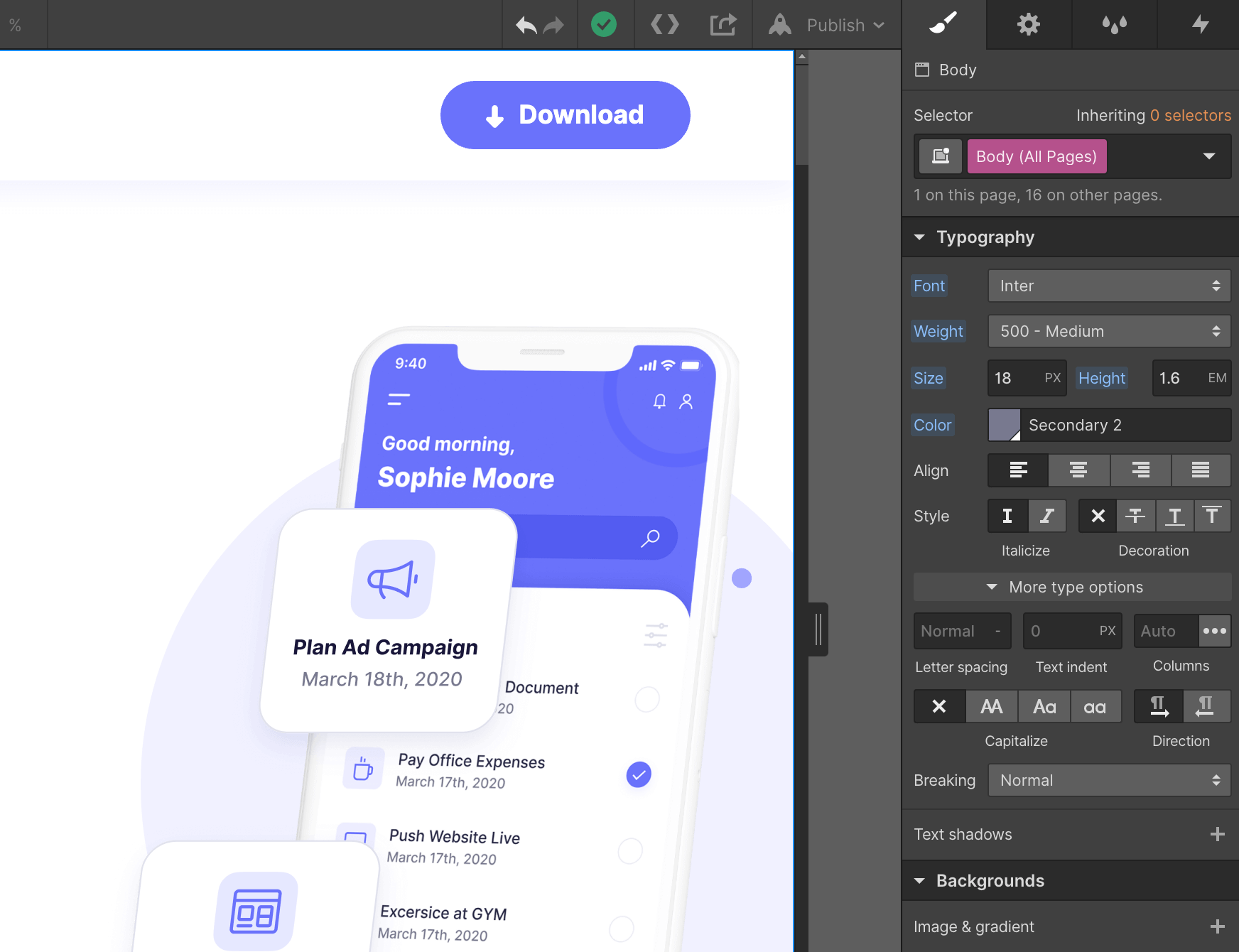Image resolution: width=1239 pixels, height=952 pixels.
Task: Open the Weight dropdown set to 500 - Medium
Action: (1108, 331)
